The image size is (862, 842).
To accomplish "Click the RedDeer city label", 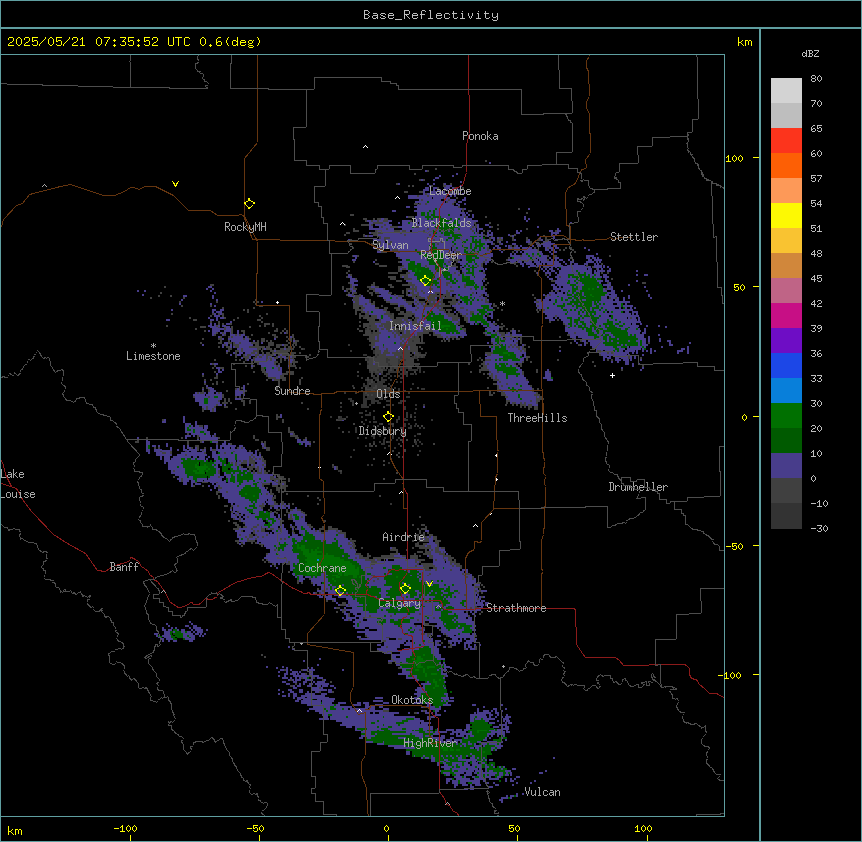I will pos(441,255).
